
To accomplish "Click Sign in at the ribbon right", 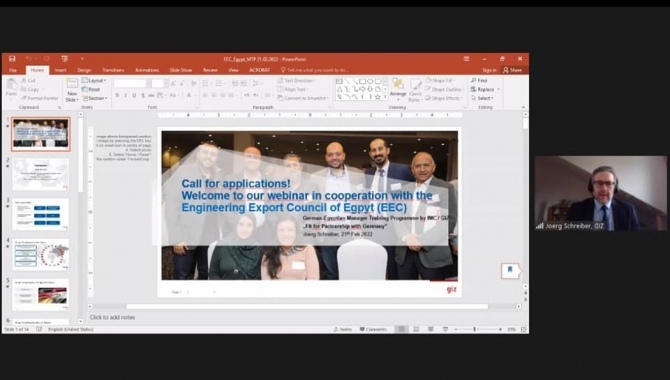I will pyautogui.click(x=489, y=70).
